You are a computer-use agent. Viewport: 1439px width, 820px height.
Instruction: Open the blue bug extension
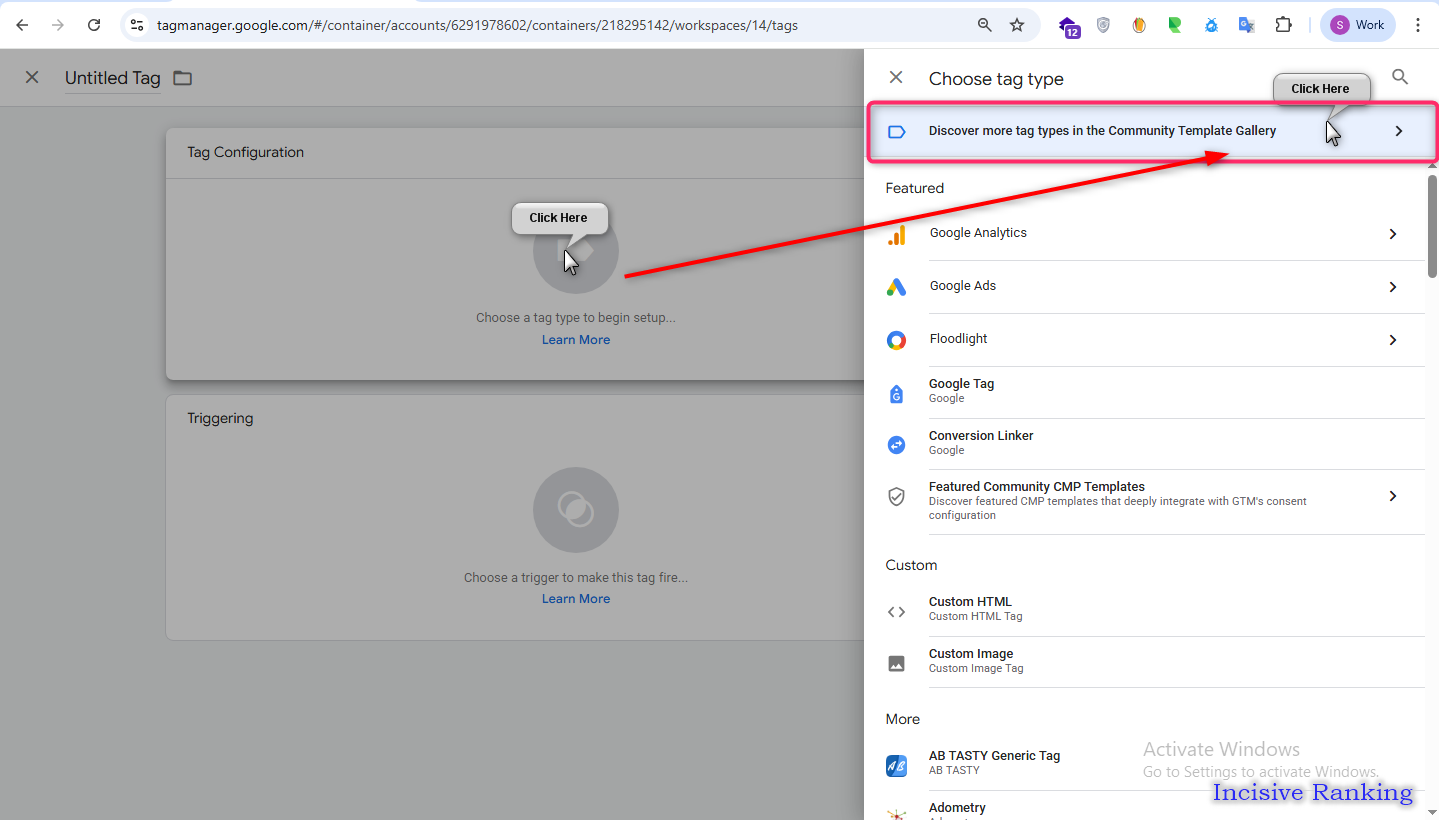click(x=1211, y=25)
